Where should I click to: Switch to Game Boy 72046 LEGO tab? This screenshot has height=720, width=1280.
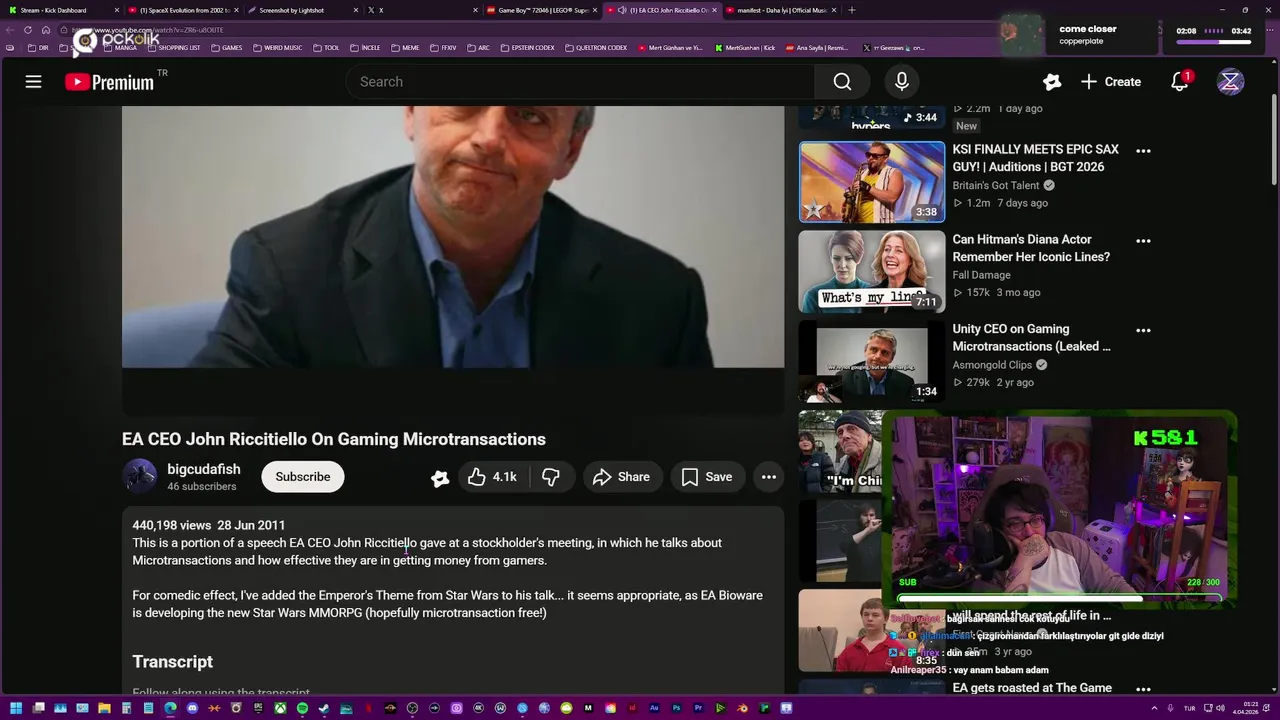coord(540,10)
